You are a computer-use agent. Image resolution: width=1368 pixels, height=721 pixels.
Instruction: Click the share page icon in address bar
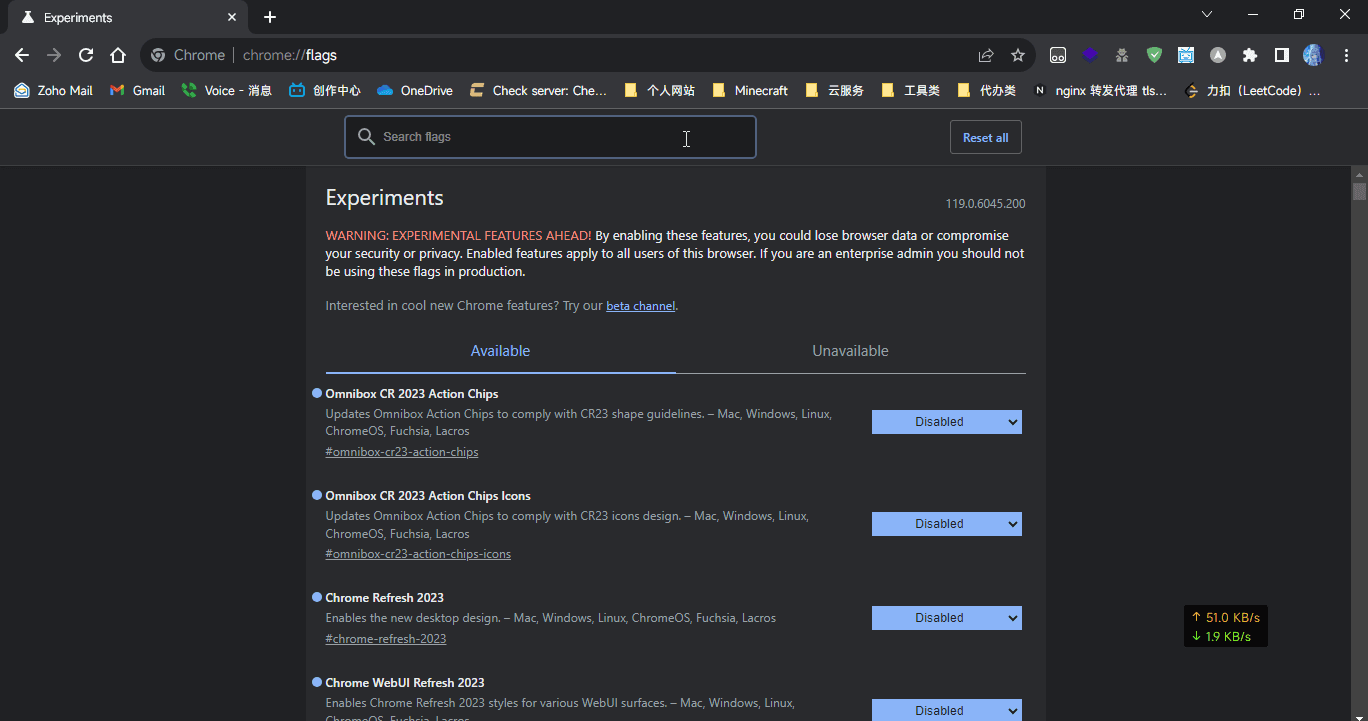pos(986,55)
